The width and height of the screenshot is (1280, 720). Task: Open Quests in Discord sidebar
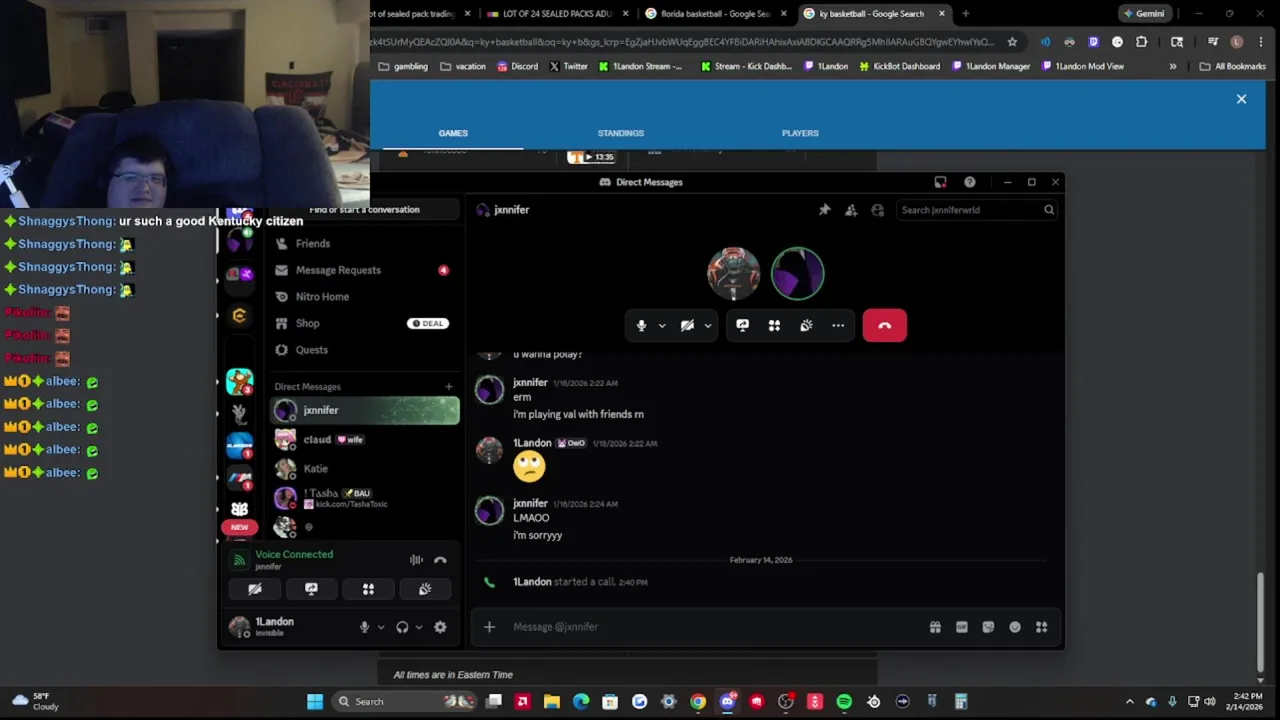tap(365, 350)
